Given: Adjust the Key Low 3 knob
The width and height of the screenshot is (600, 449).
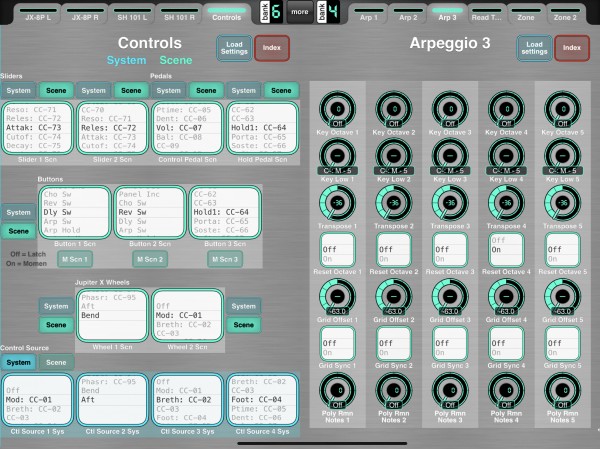Looking at the screenshot, I should coord(450,156).
